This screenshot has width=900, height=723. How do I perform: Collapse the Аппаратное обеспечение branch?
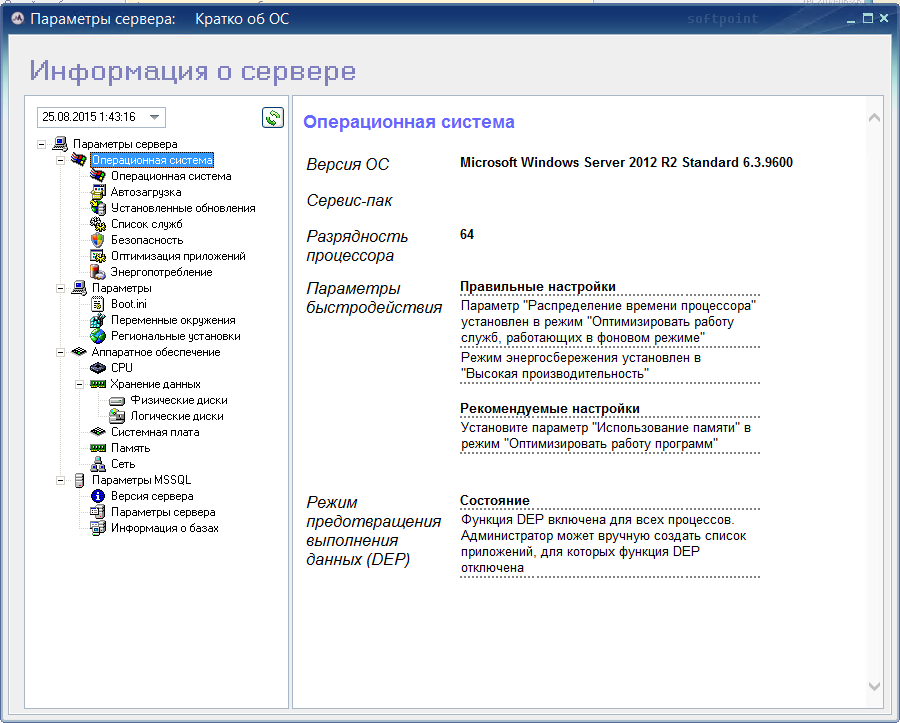click(x=60, y=352)
